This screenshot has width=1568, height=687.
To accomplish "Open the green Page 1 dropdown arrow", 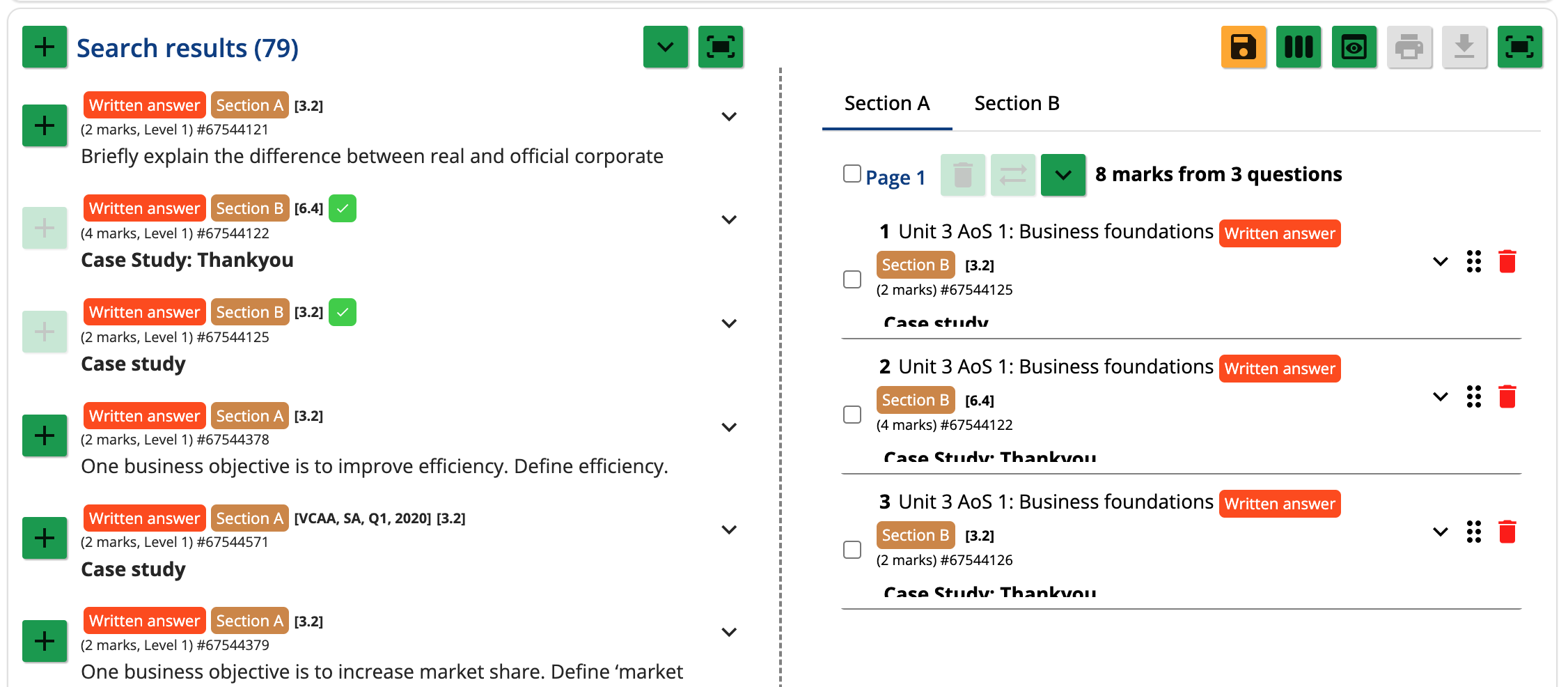I will click(x=1063, y=175).
